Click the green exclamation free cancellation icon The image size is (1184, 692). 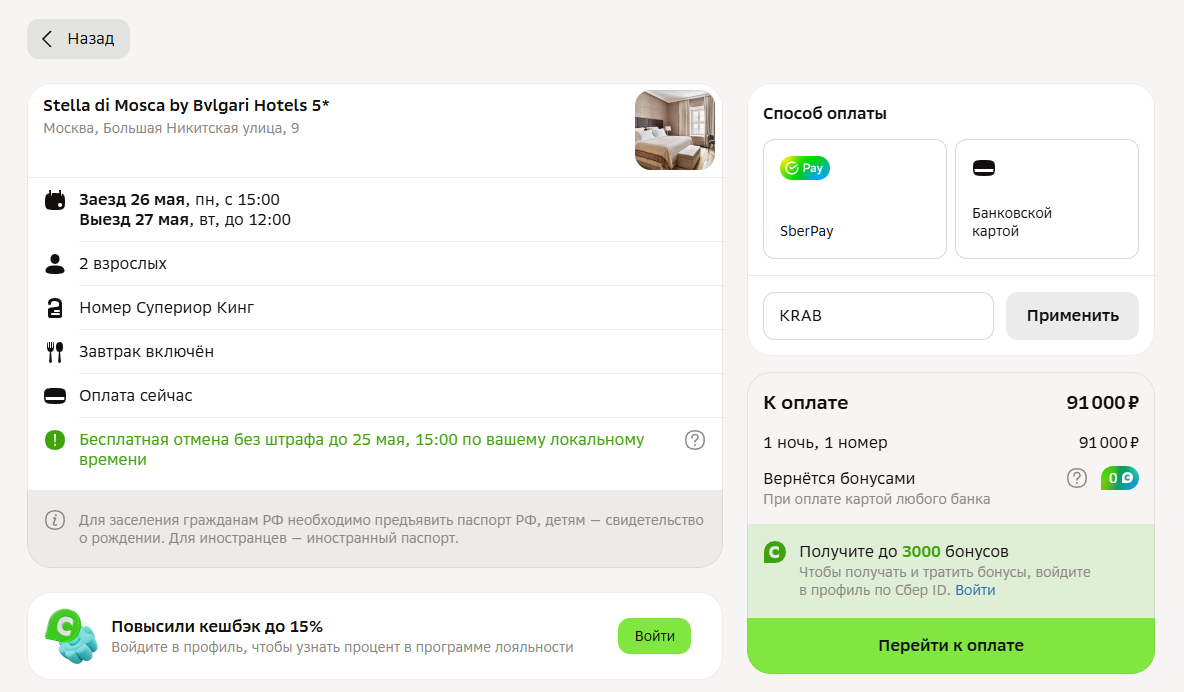[x=55, y=440]
